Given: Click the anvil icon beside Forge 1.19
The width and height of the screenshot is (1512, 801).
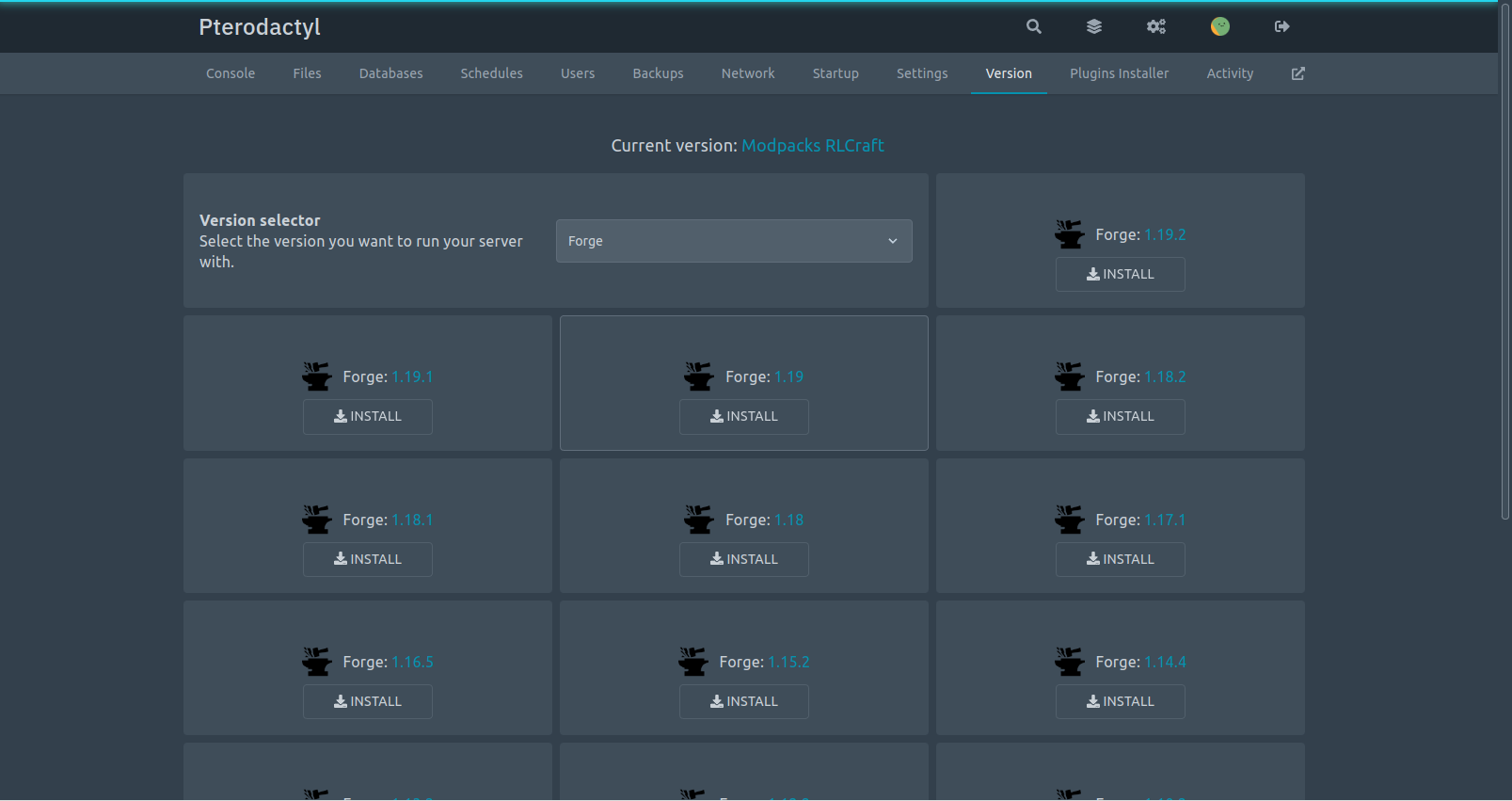Looking at the screenshot, I should (699, 376).
